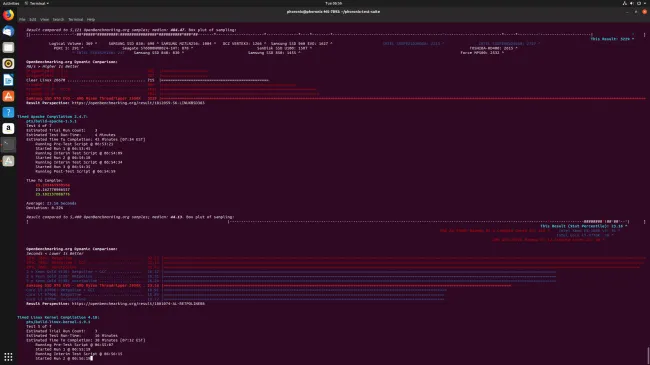The width and height of the screenshot is (650, 365).
Task: Open Software Updater icon in the dock
Action: pos(8,161)
